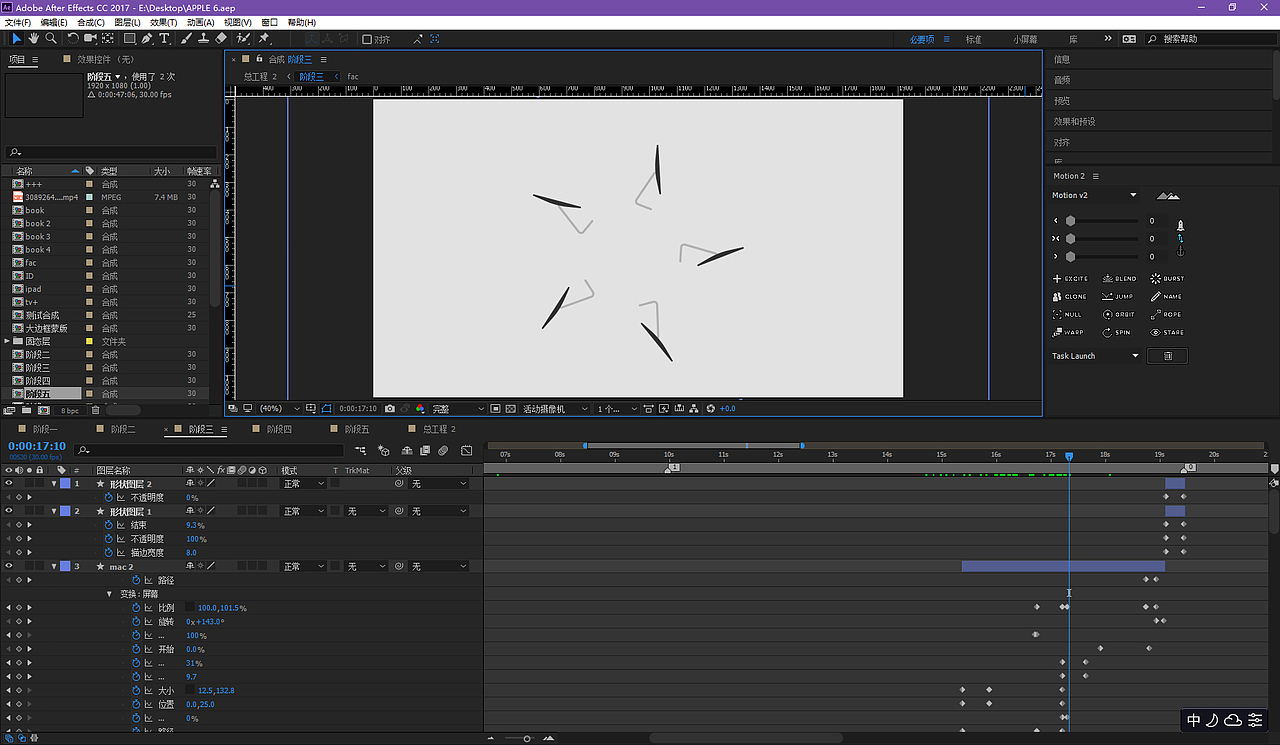Toggle transparency grid in the viewer
This screenshot has height=745, width=1280.
[x=511, y=409]
